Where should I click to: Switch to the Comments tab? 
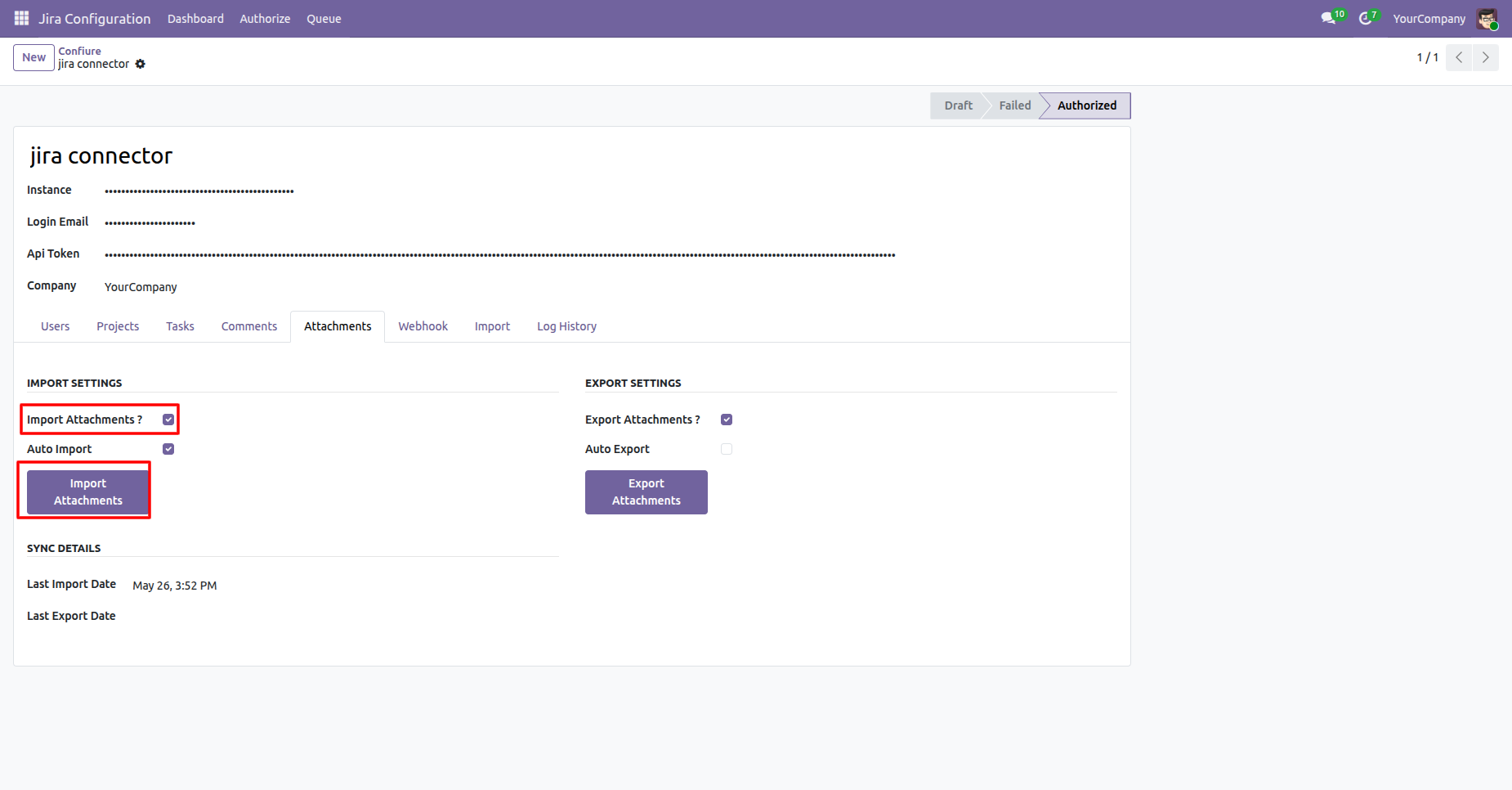(x=249, y=326)
